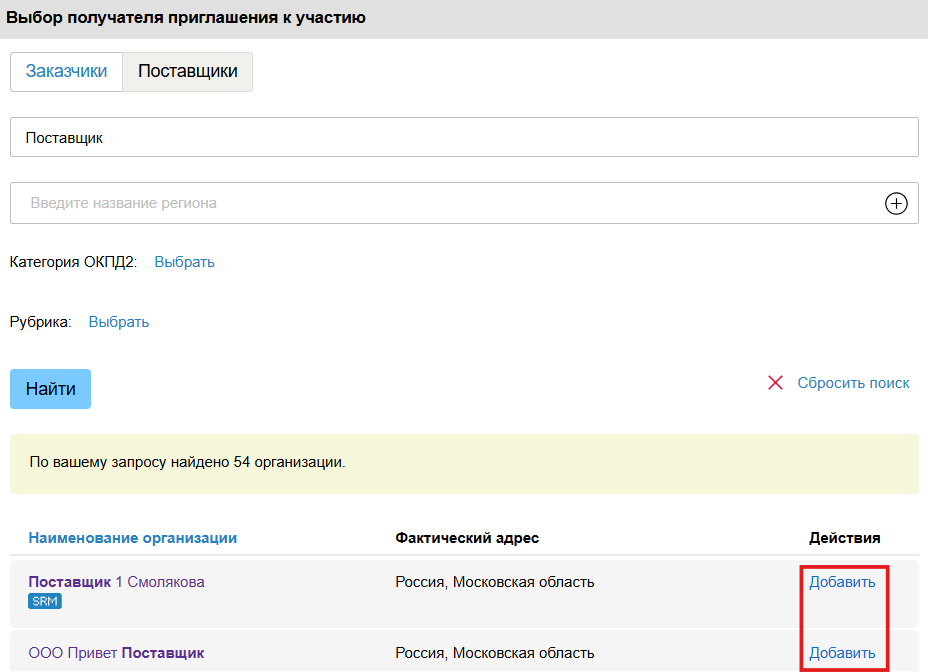Add ООО Привет Поставщик via Добавить
The image size is (928, 672).
click(x=842, y=653)
